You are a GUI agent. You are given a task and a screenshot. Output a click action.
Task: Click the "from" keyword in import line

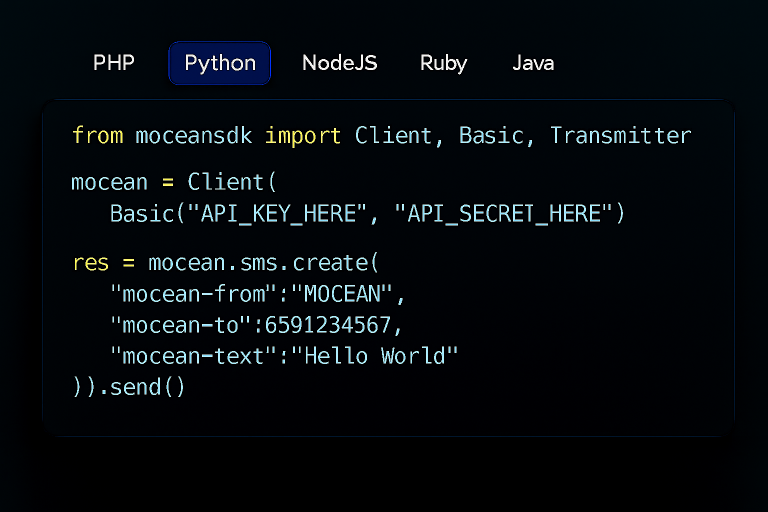click(x=97, y=136)
